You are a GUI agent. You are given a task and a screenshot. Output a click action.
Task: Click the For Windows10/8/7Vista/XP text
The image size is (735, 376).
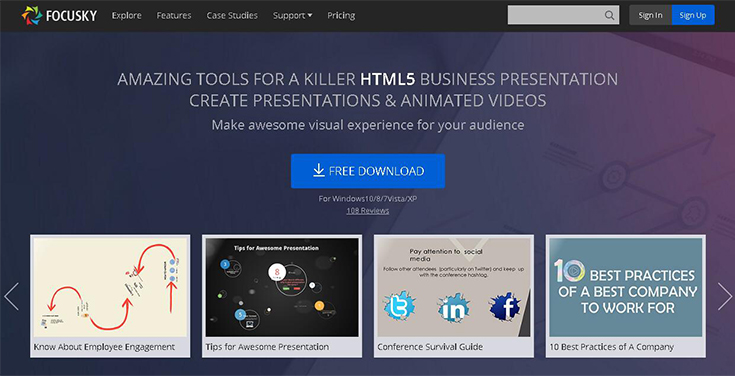pos(368,199)
